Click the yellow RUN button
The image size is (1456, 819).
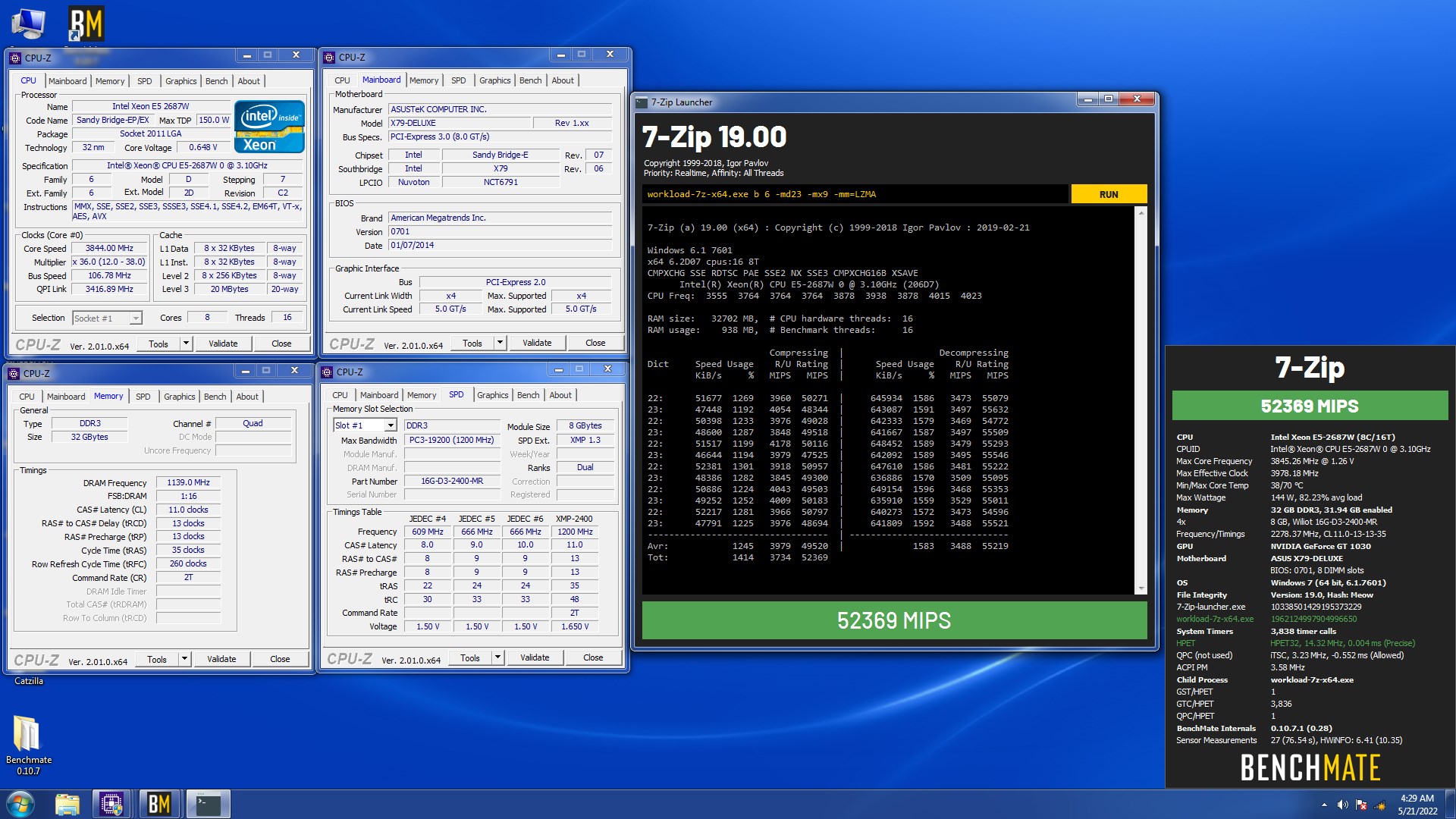click(x=1109, y=194)
